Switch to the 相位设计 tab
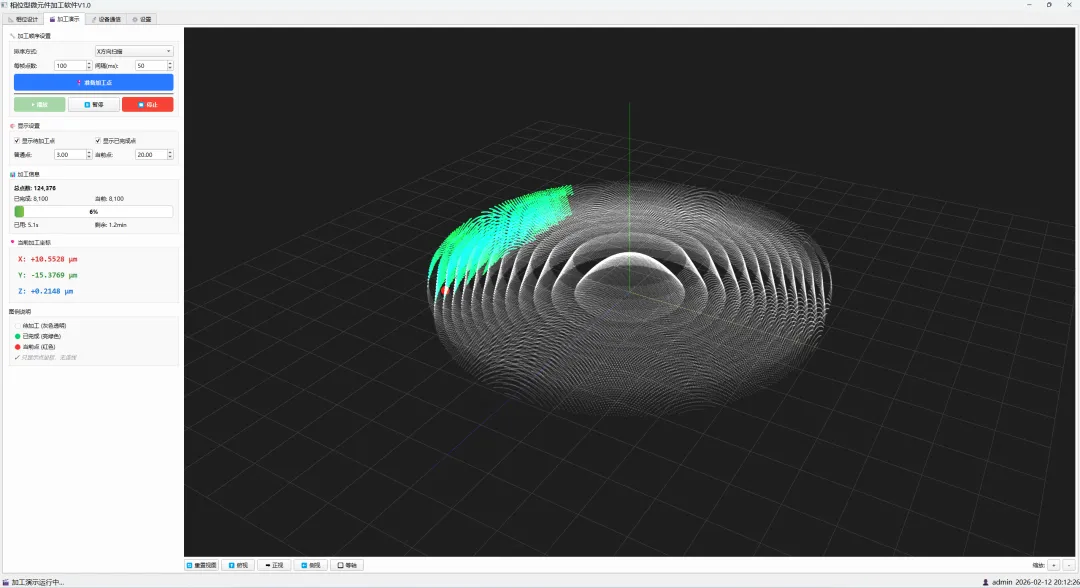Image resolution: width=1080 pixels, height=588 pixels. (23, 19)
